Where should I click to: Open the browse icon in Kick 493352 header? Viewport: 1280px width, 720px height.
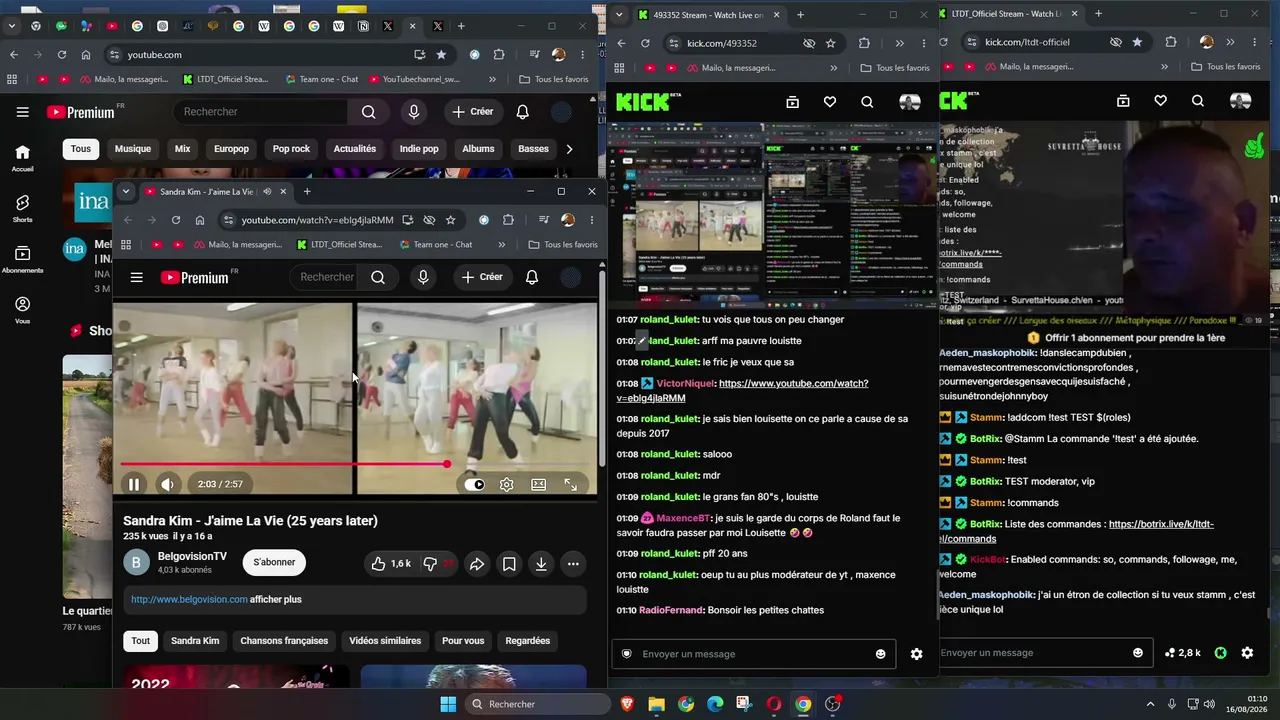tap(792, 102)
